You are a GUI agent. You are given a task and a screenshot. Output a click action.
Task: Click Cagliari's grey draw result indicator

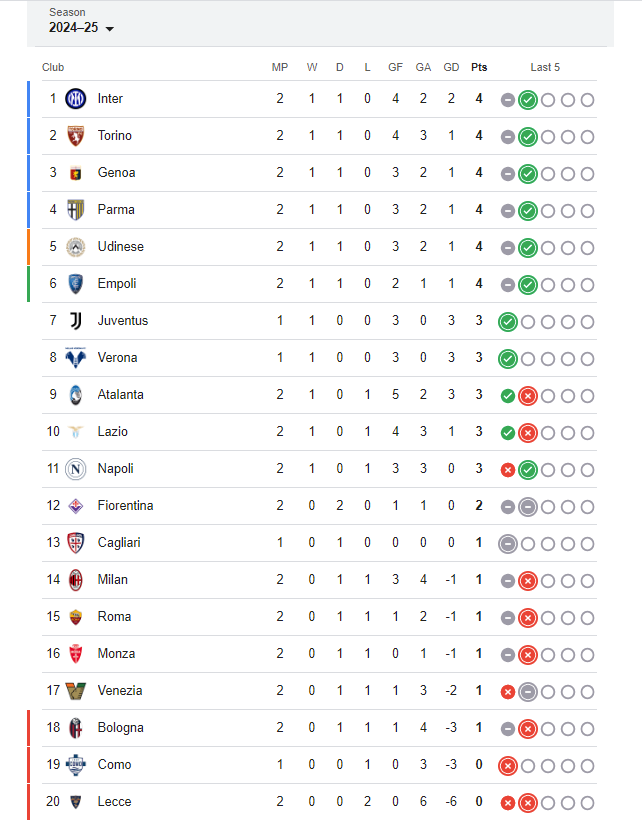(508, 544)
